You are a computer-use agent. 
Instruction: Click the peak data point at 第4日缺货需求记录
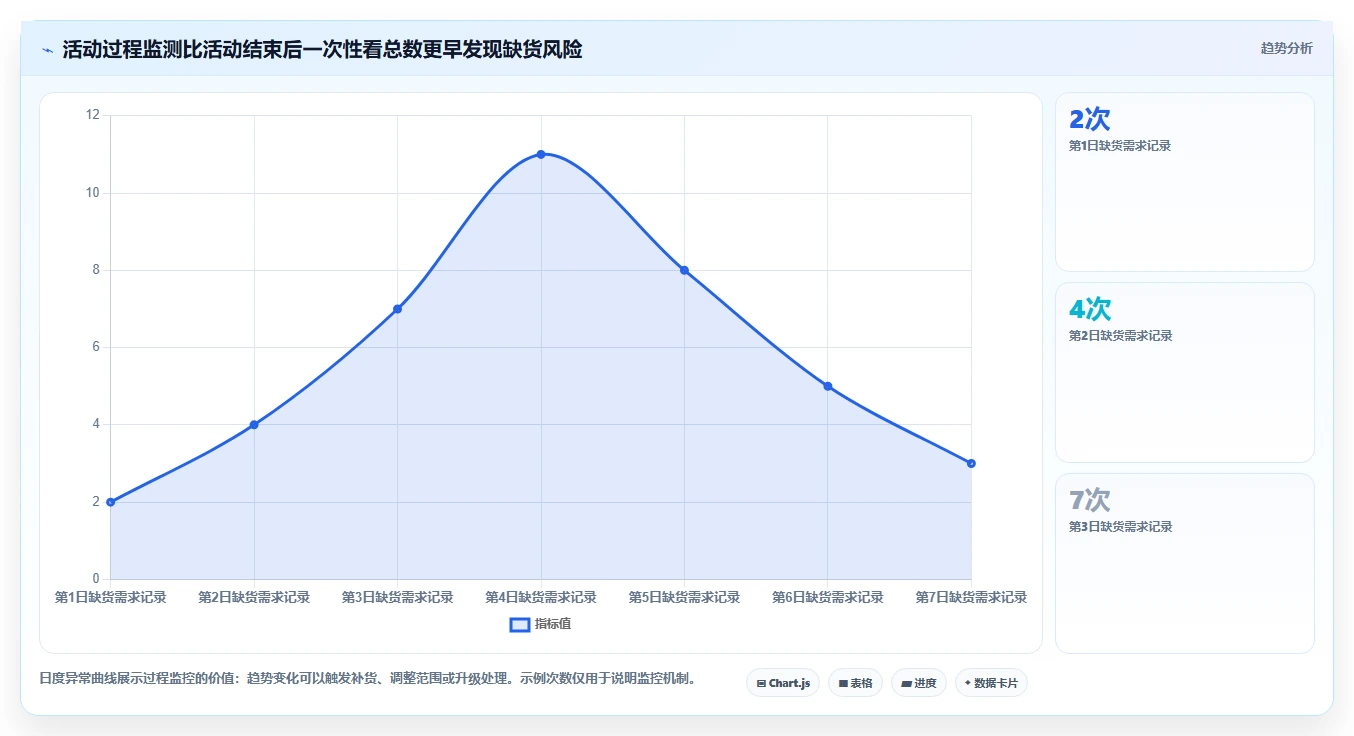tap(541, 154)
